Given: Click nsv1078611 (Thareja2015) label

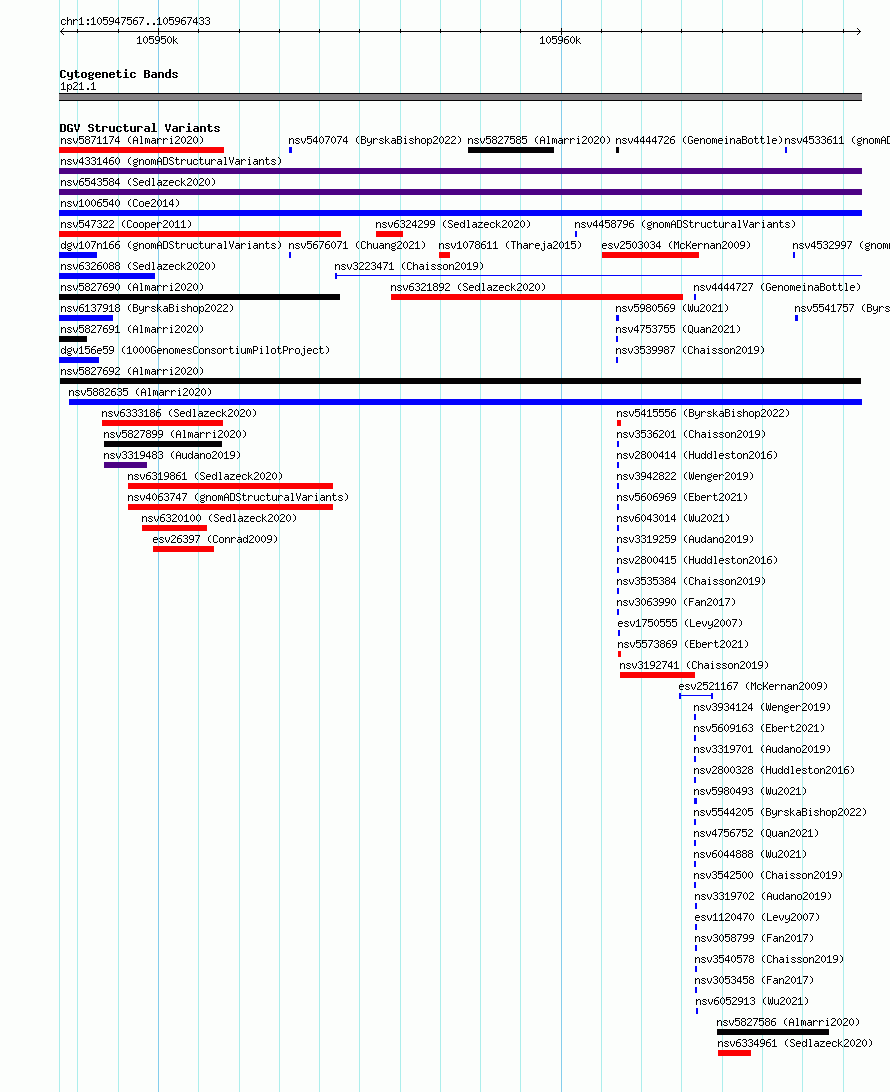Looking at the screenshot, I should point(510,245).
